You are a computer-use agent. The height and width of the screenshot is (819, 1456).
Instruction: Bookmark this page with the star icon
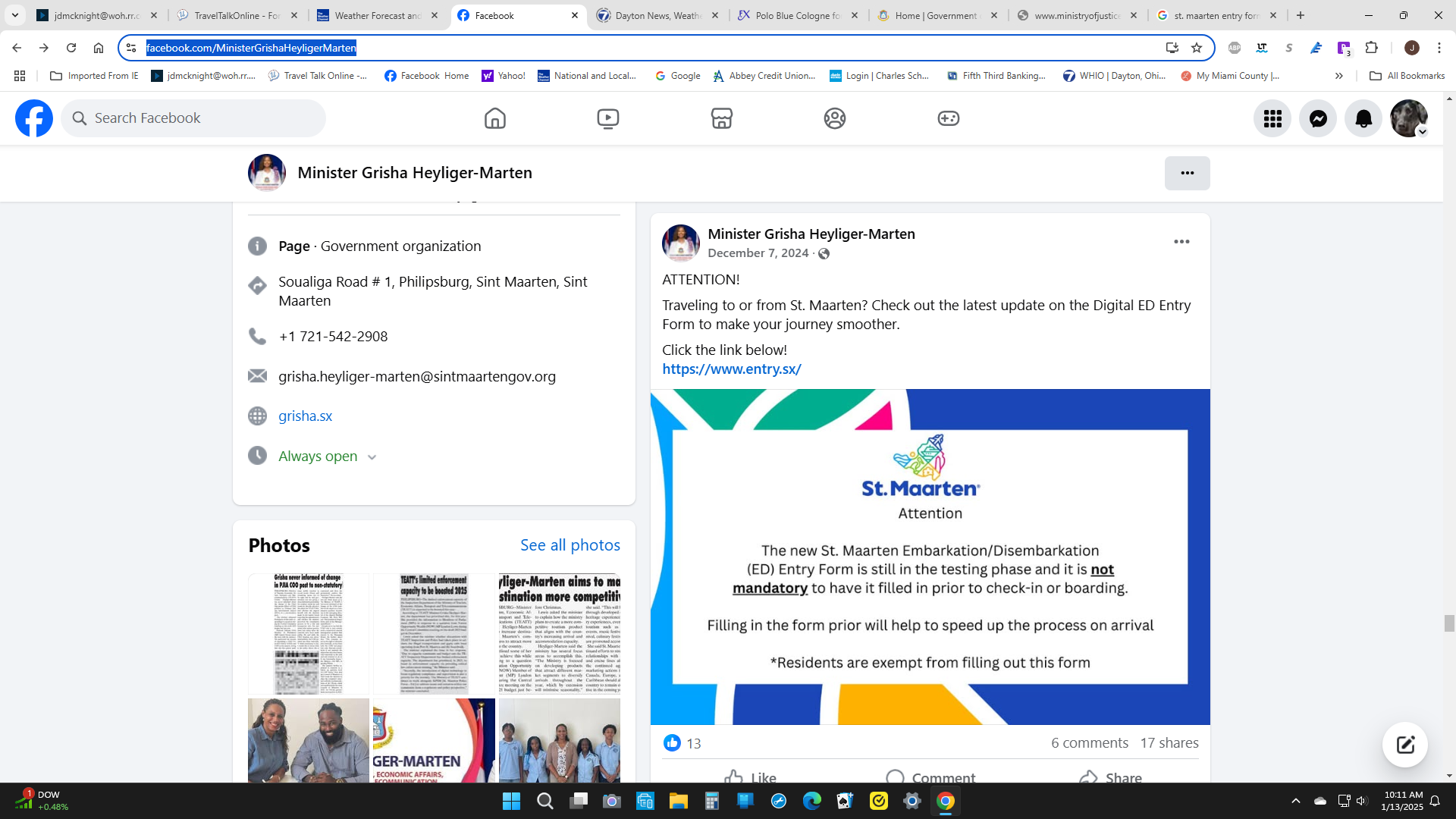click(x=1197, y=48)
